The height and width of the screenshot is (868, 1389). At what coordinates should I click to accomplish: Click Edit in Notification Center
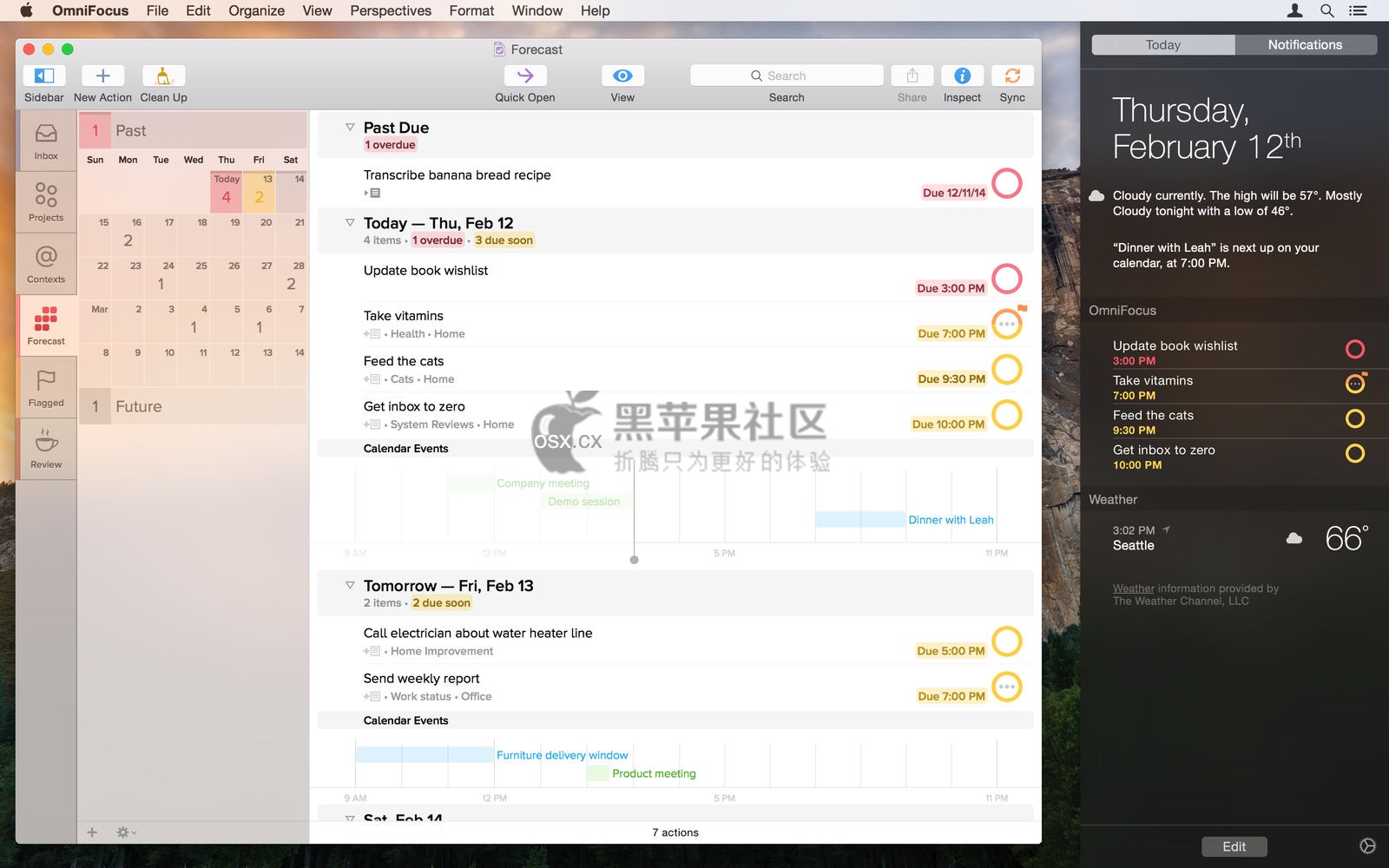click(x=1234, y=846)
